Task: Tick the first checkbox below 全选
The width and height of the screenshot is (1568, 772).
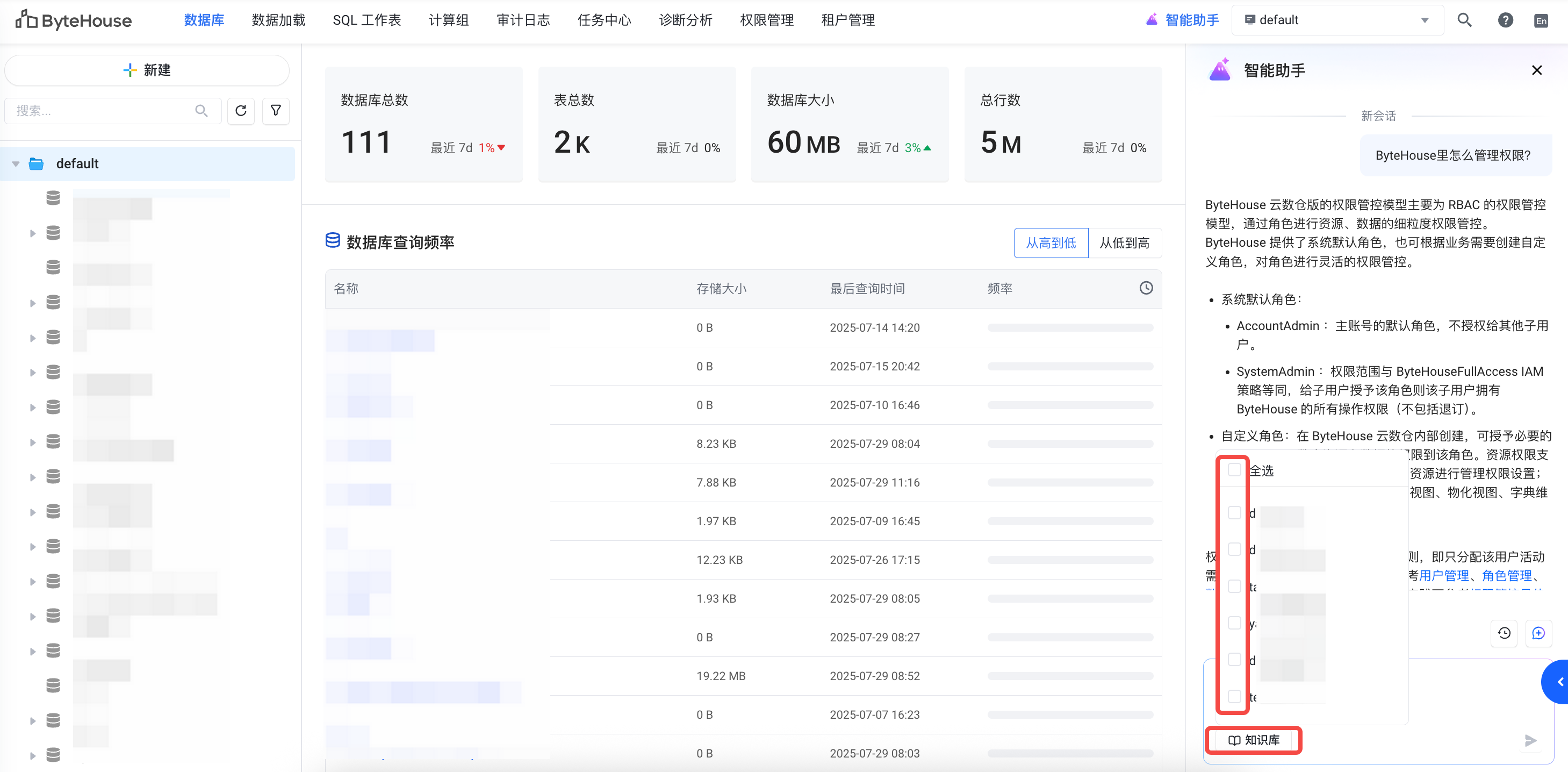Action: point(1234,512)
